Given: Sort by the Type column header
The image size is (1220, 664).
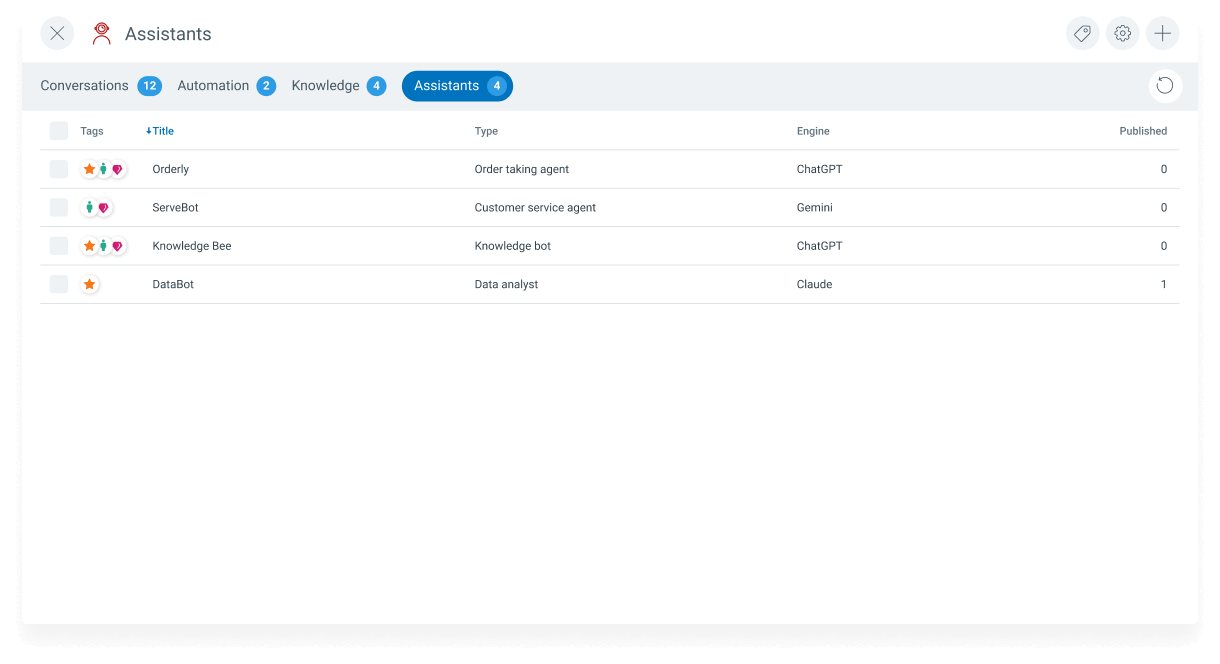Looking at the screenshot, I should pyautogui.click(x=486, y=131).
